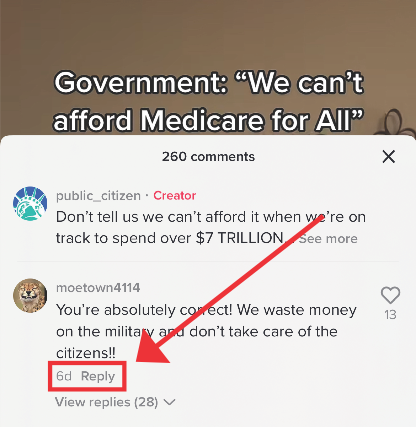Select the "Don't tell us we can't afford" comment
The image size is (416, 428).
[x=211, y=228]
